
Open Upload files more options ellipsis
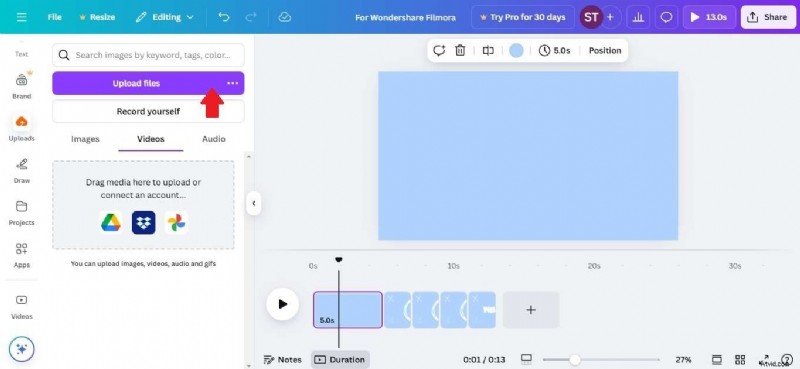pyautogui.click(x=232, y=83)
